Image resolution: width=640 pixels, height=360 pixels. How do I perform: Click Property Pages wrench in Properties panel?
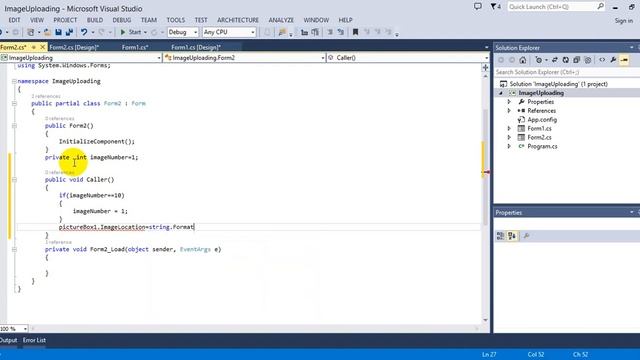pyautogui.click(x=527, y=236)
